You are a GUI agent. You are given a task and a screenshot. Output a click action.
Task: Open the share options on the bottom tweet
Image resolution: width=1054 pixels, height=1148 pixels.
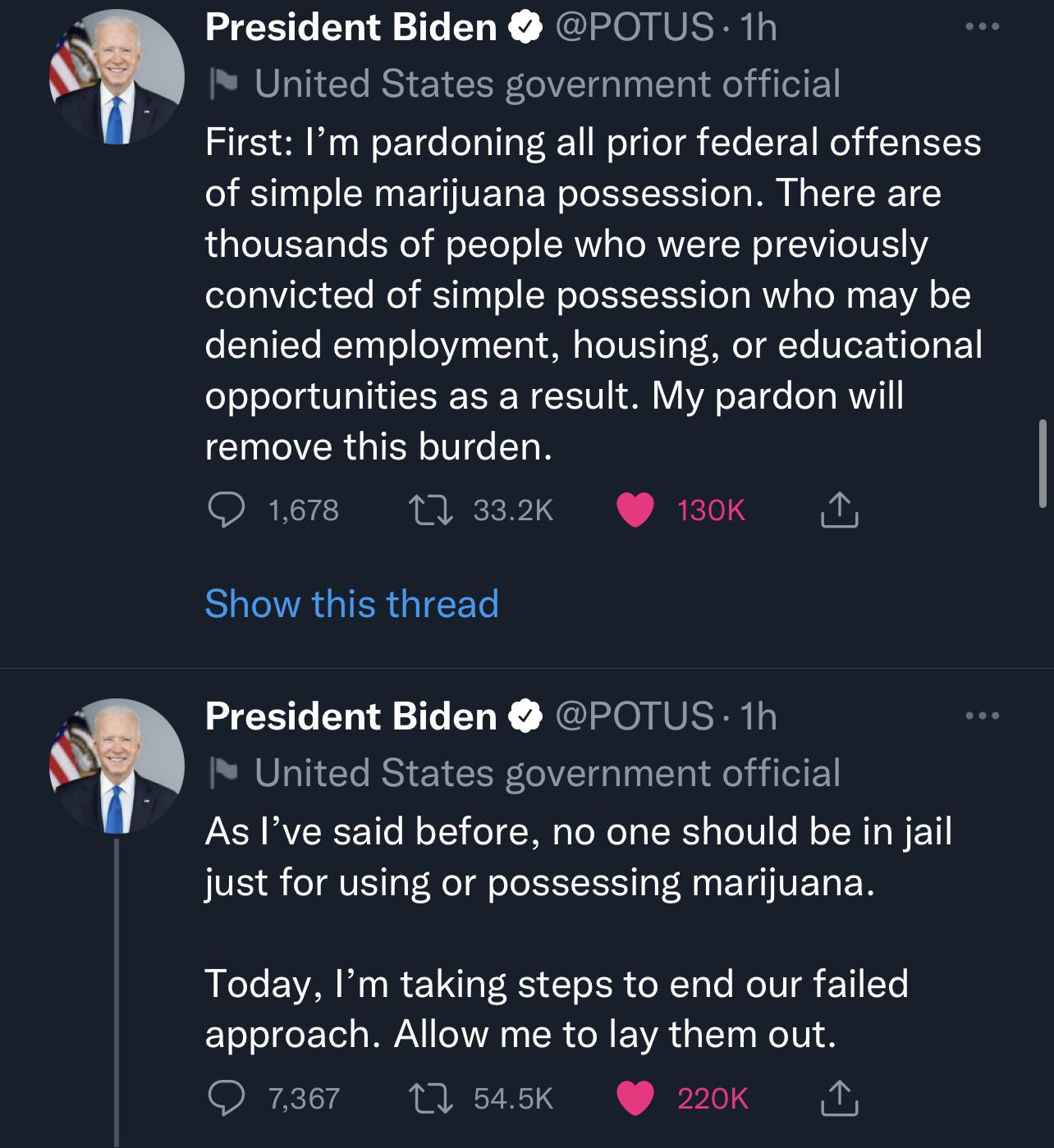click(839, 1097)
